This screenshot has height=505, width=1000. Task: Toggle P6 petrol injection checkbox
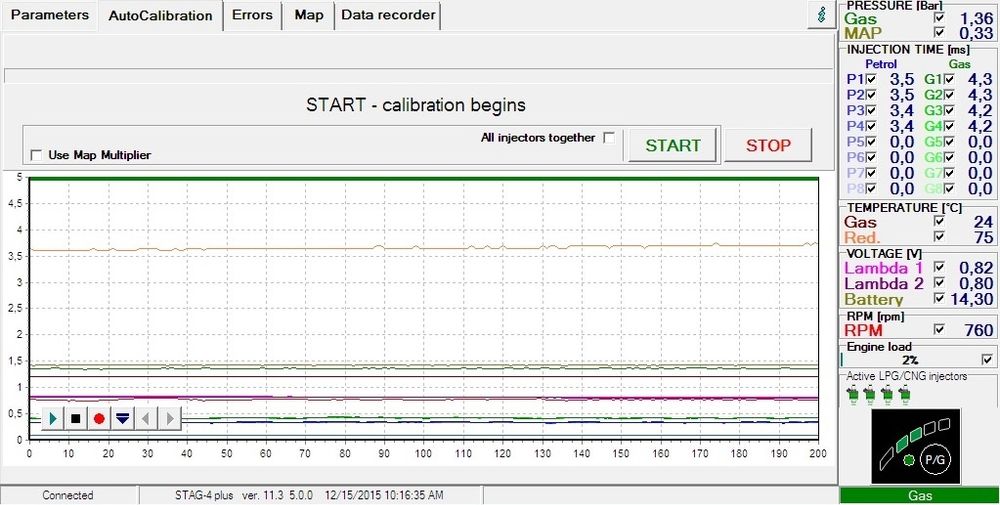click(x=871, y=157)
